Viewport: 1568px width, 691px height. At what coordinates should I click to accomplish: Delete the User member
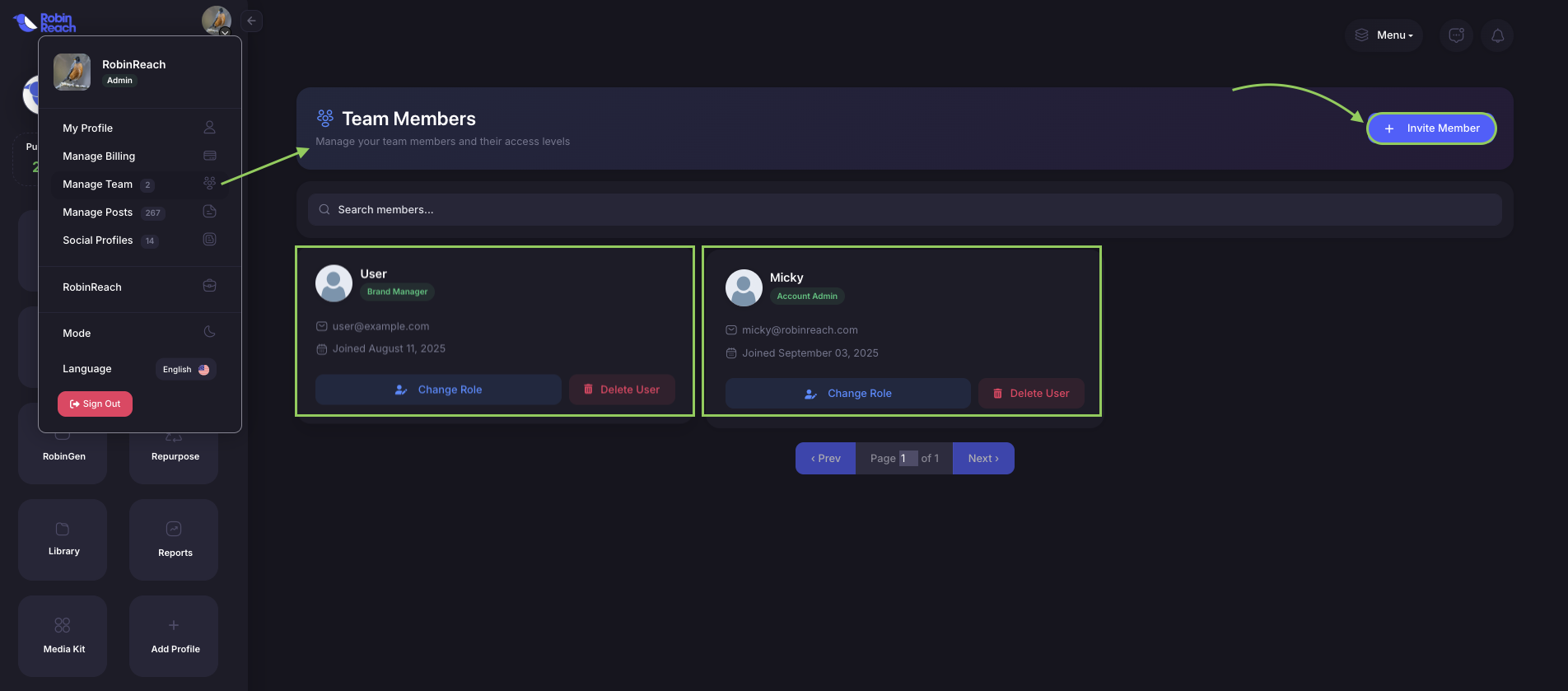click(x=622, y=390)
